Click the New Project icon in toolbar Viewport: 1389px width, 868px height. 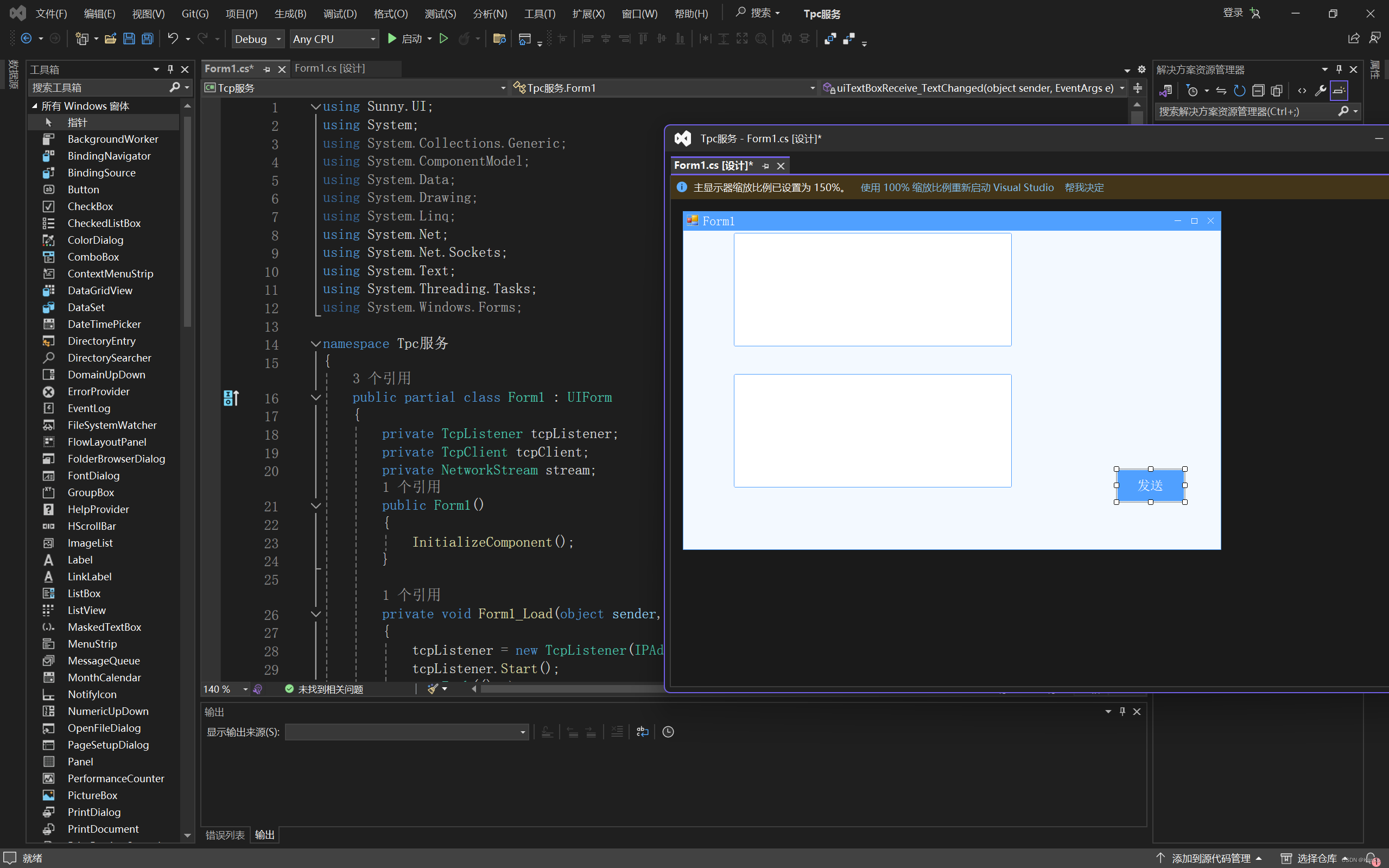point(82,39)
